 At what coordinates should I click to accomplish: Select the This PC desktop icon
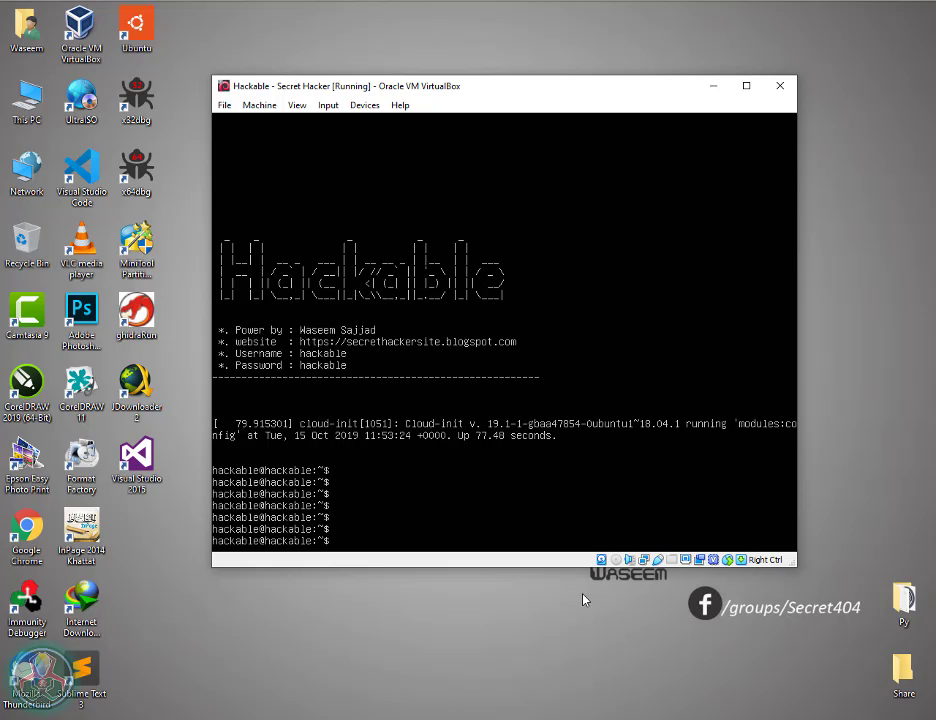click(x=27, y=101)
